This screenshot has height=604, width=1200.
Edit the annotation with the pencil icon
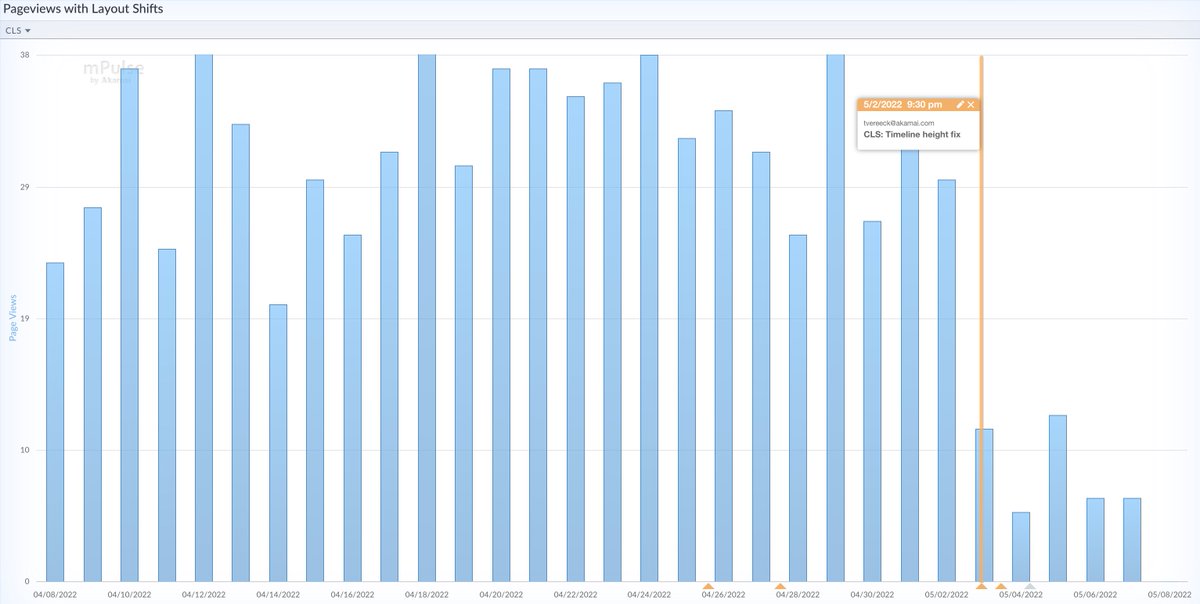point(960,104)
